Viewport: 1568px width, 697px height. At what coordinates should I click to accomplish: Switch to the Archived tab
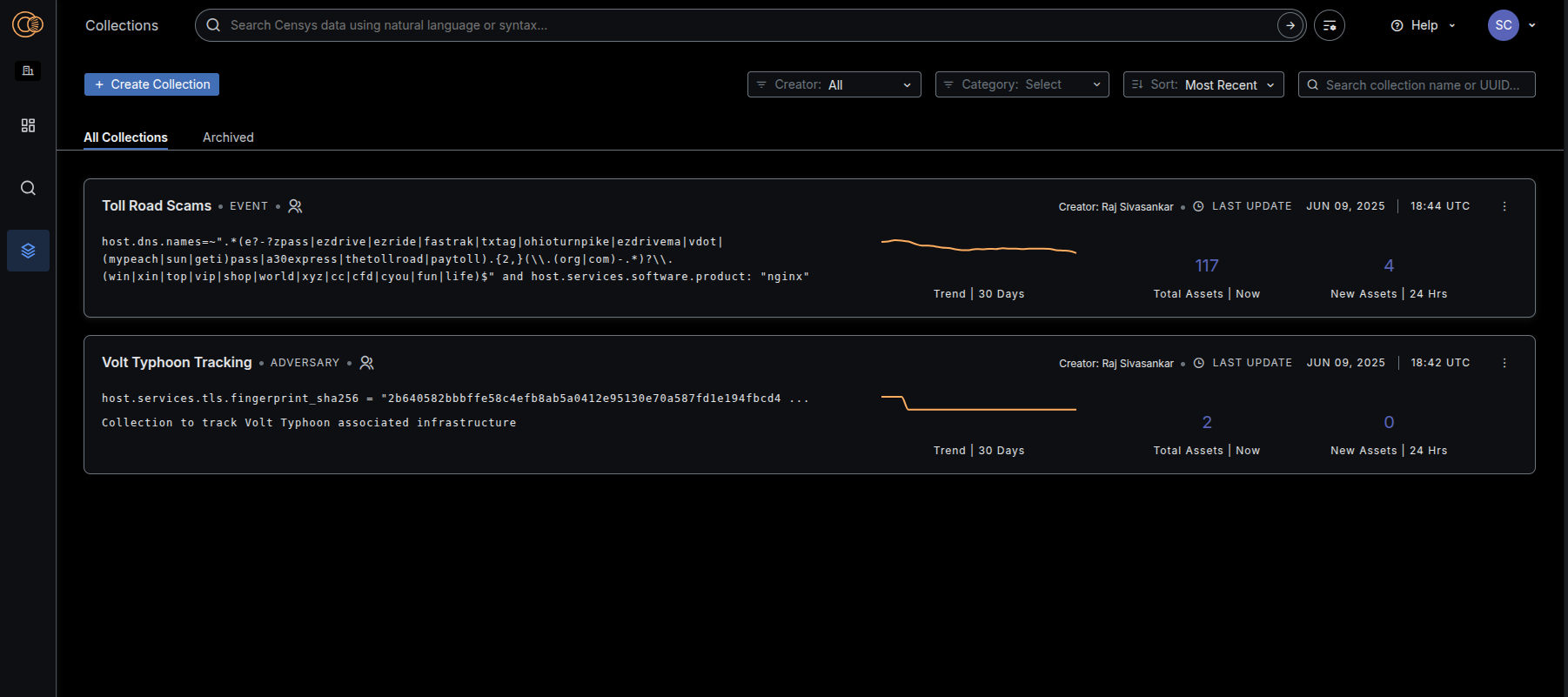coord(228,137)
